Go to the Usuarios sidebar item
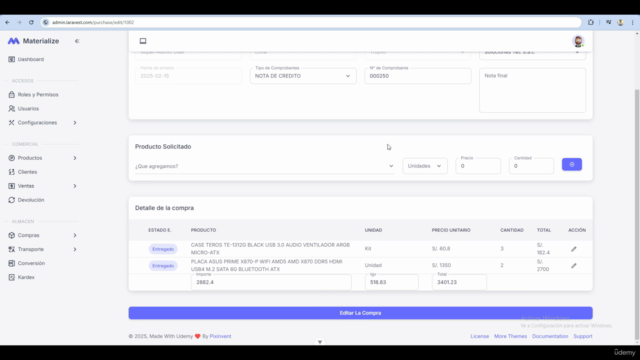The height and width of the screenshot is (360, 640). (28, 109)
